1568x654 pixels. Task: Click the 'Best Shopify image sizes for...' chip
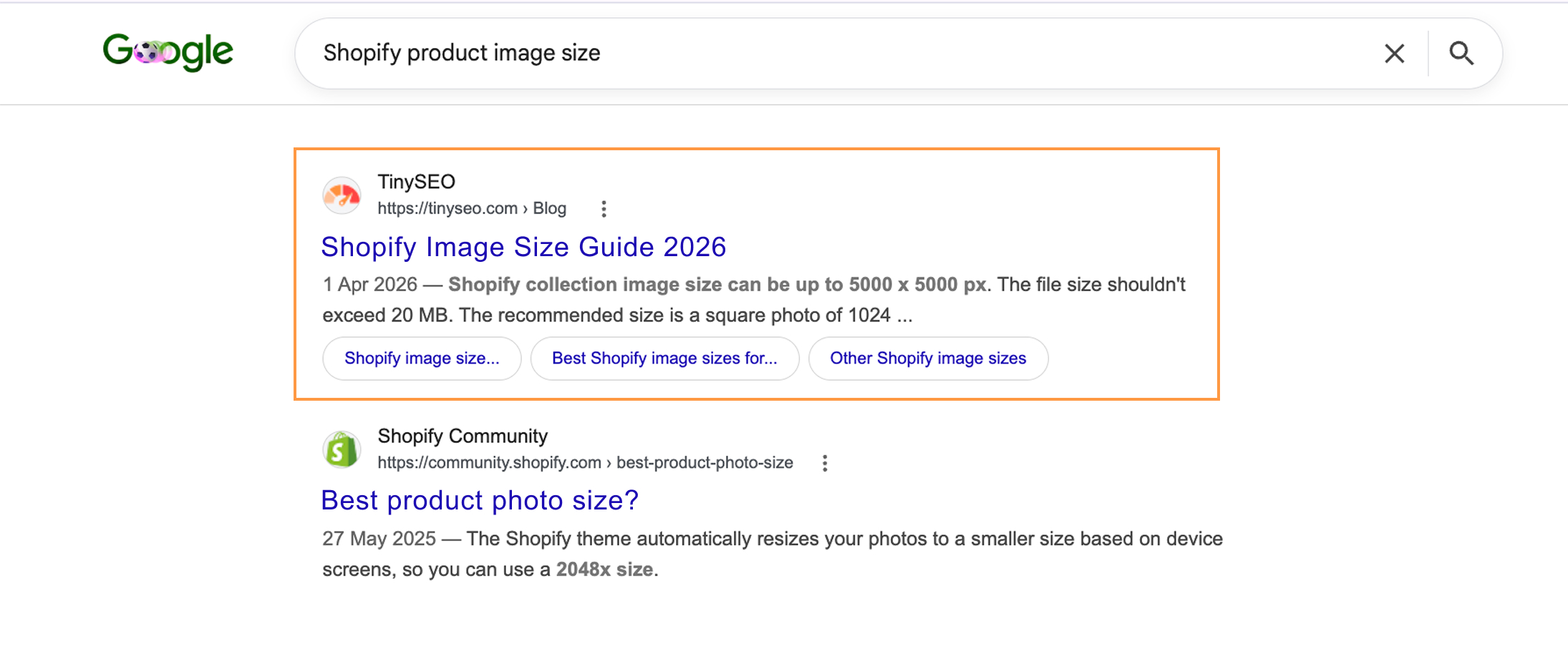(x=664, y=358)
